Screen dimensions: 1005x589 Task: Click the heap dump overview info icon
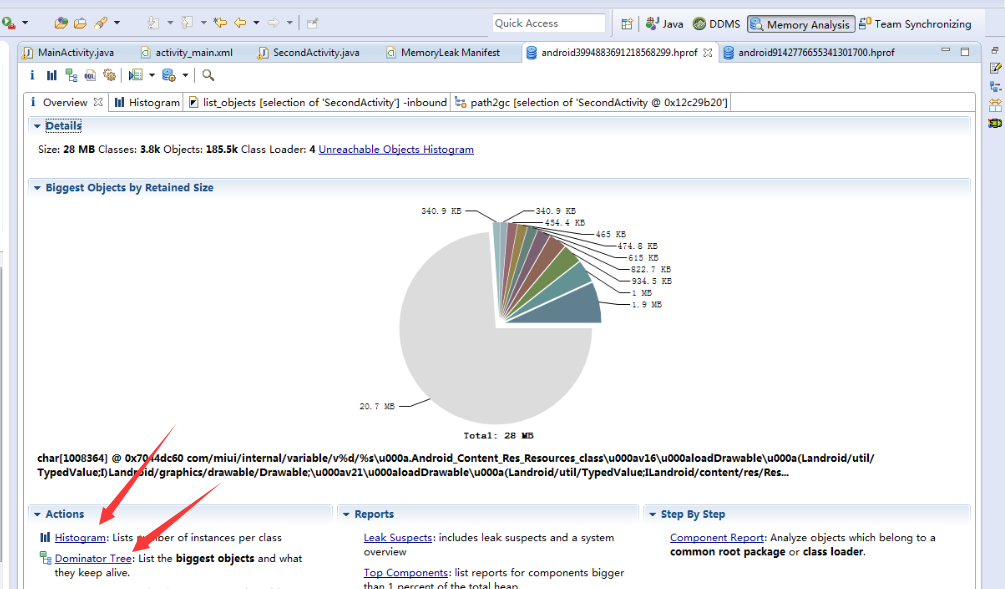click(32, 75)
